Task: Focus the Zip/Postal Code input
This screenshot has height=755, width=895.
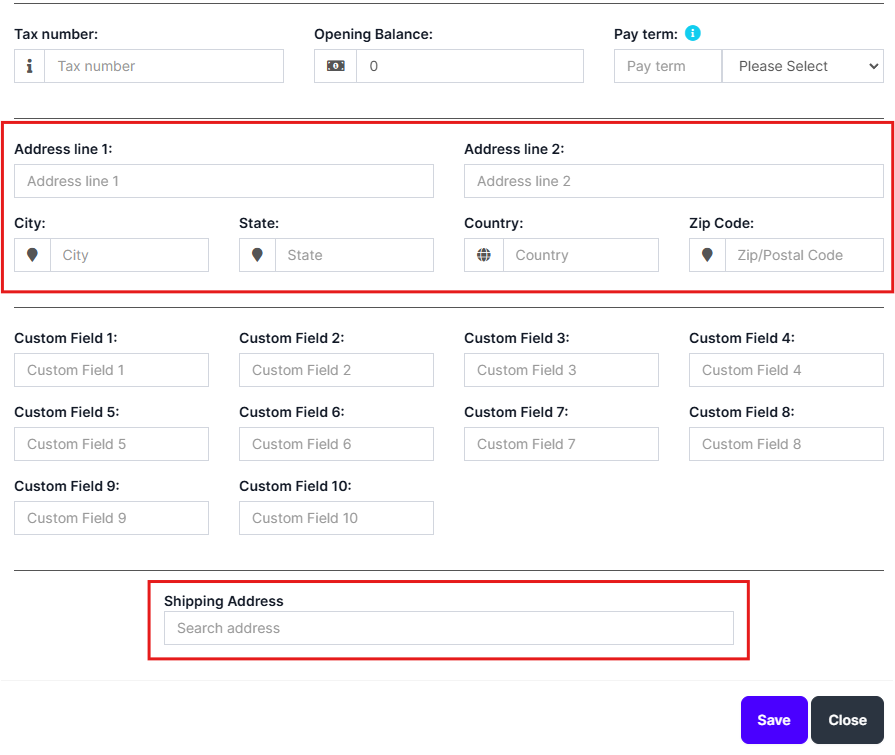Action: coord(804,255)
